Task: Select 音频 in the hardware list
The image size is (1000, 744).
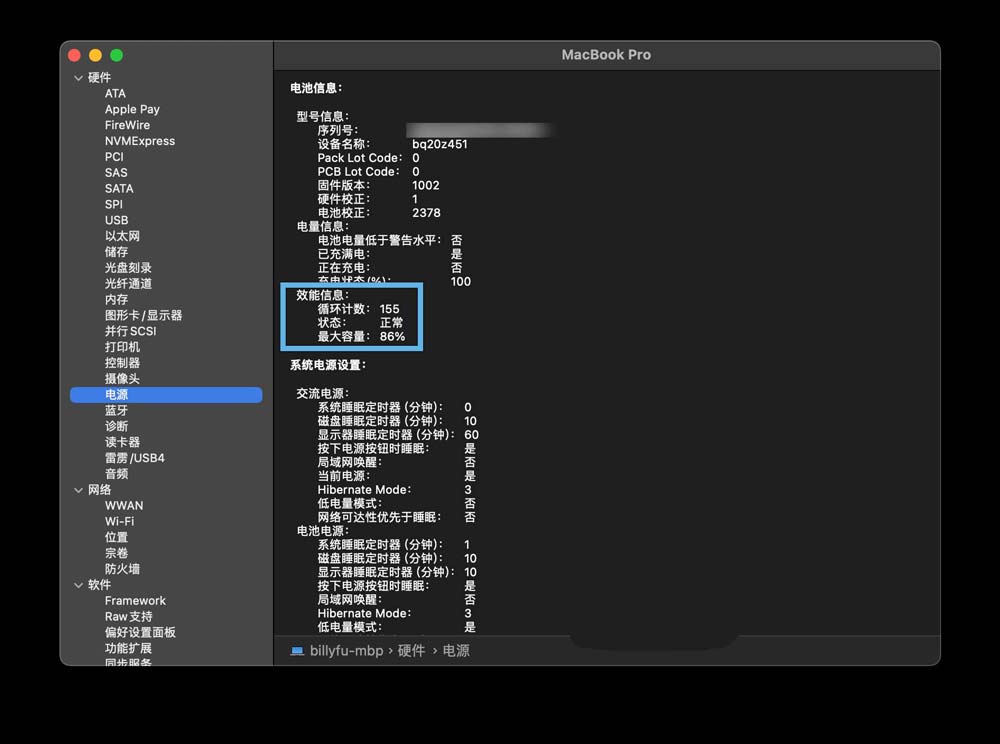Action: click(117, 474)
